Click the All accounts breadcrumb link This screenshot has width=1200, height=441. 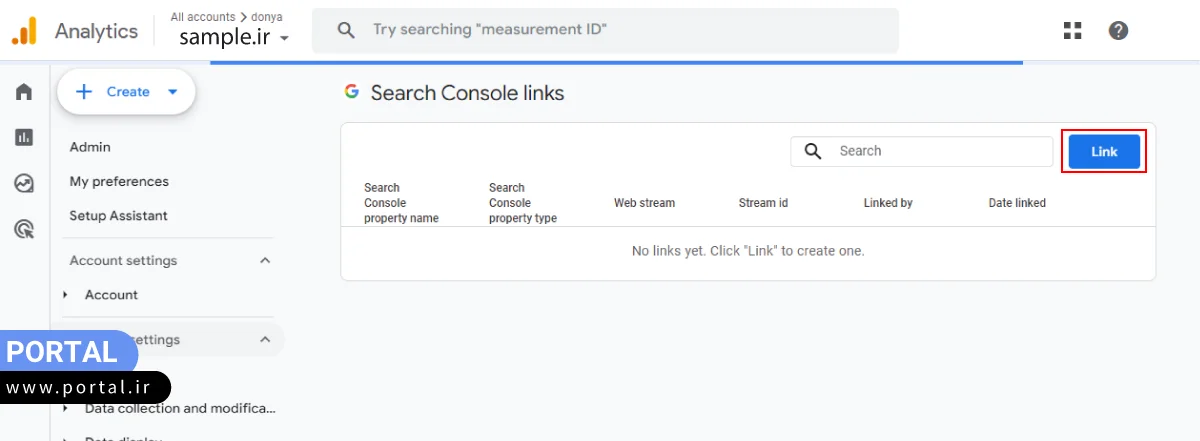click(x=202, y=17)
